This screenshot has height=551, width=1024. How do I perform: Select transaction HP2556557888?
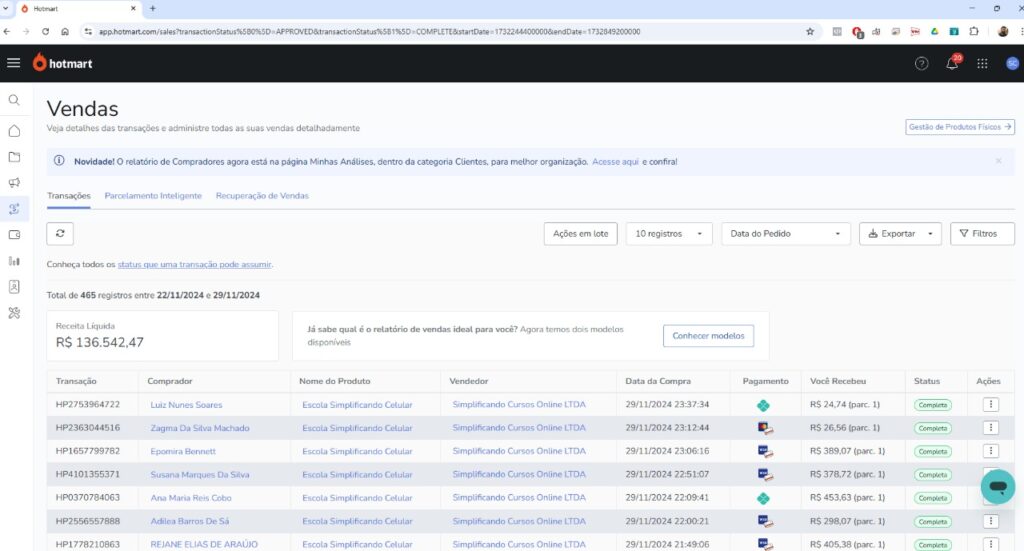coord(88,521)
